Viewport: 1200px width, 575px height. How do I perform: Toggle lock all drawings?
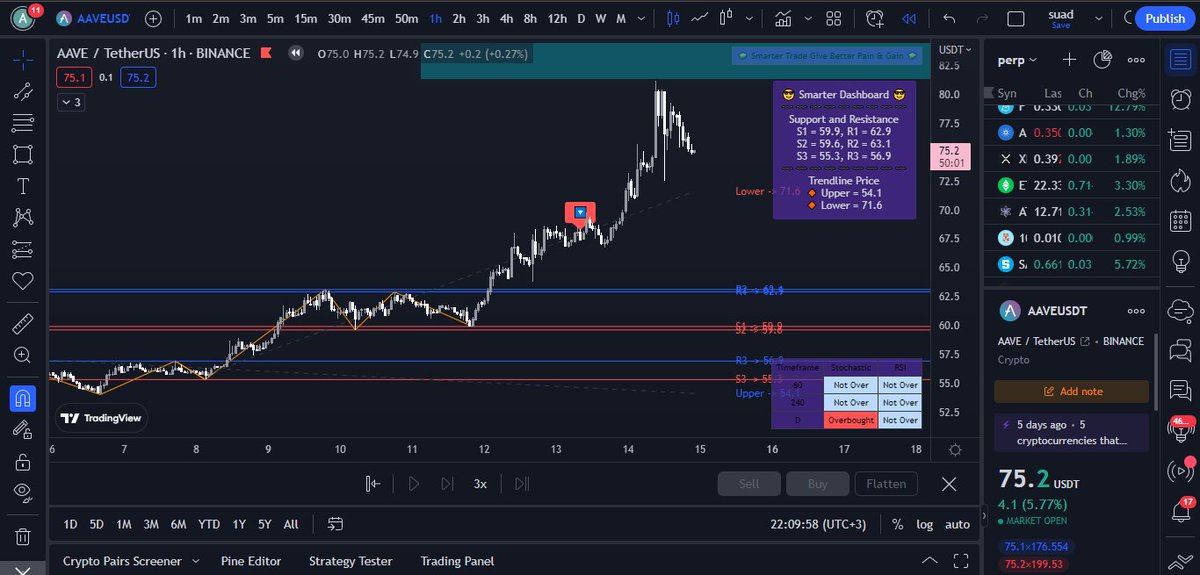[22, 461]
